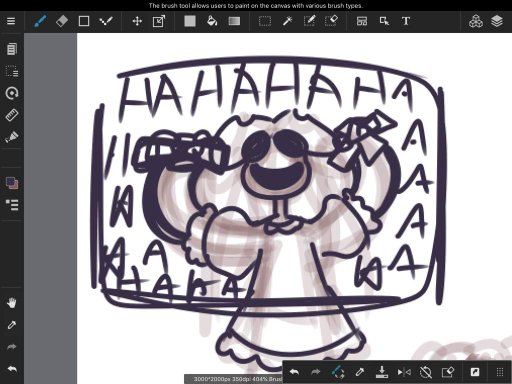Select the Gradient tool

234,21
